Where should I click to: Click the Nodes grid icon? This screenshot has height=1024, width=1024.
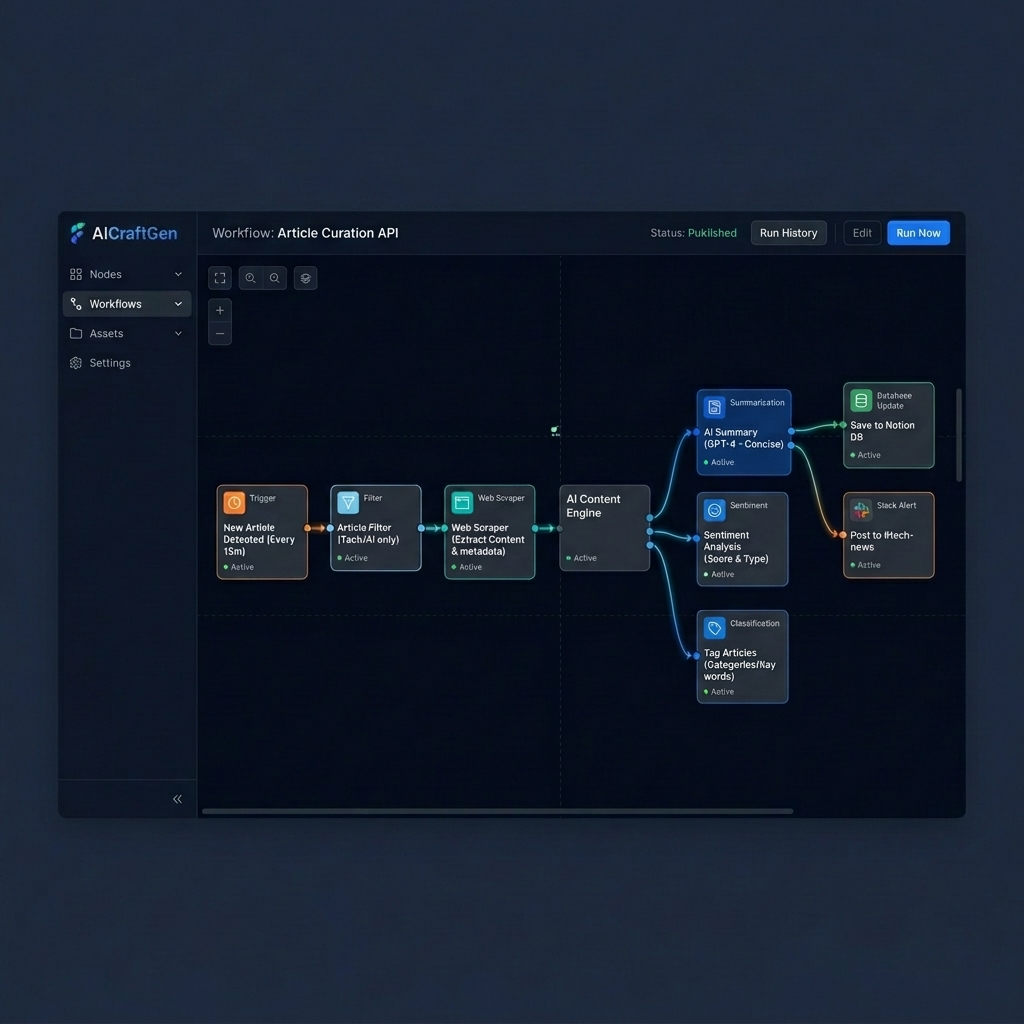76,274
